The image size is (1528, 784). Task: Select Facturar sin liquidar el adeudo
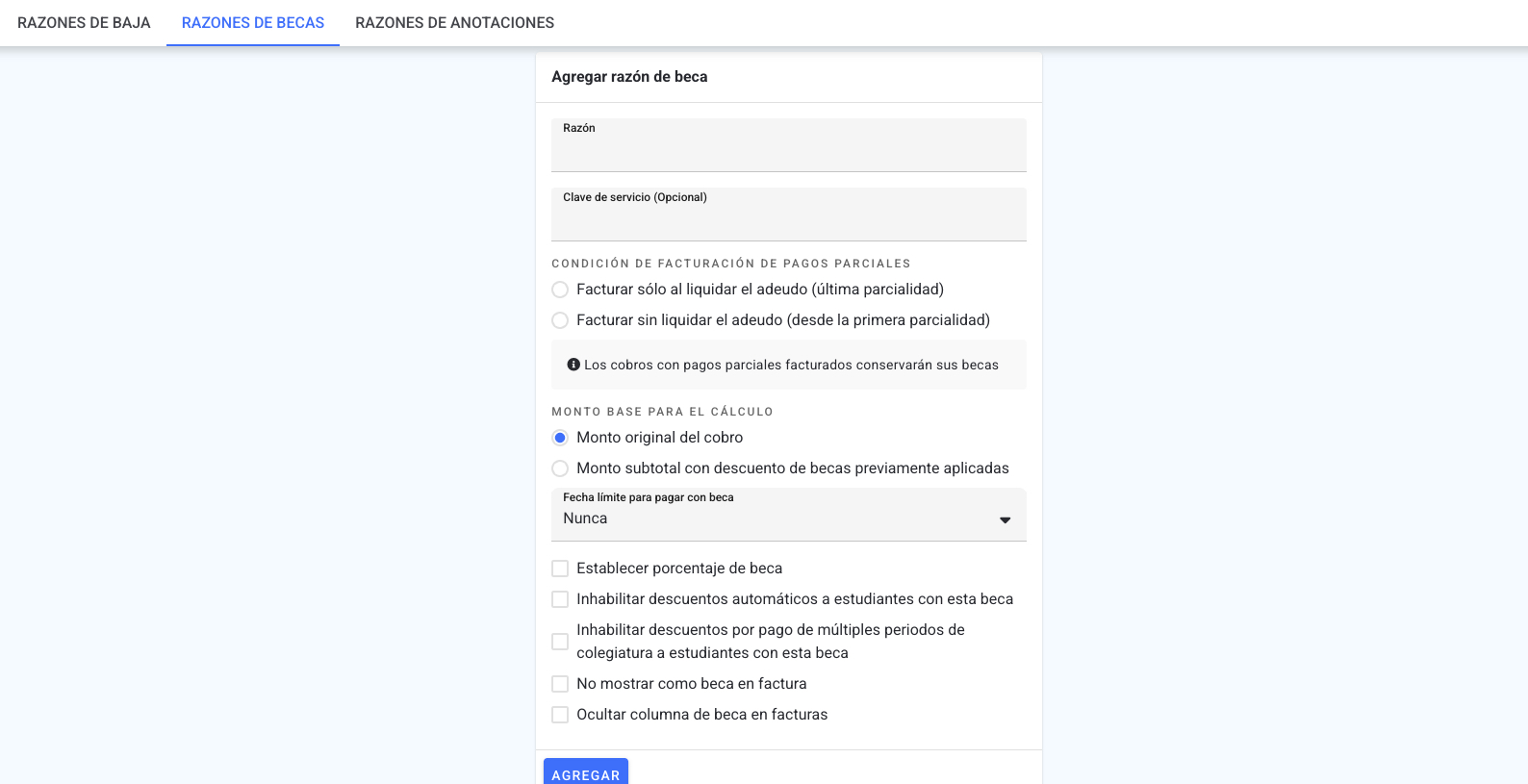point(560,320)
